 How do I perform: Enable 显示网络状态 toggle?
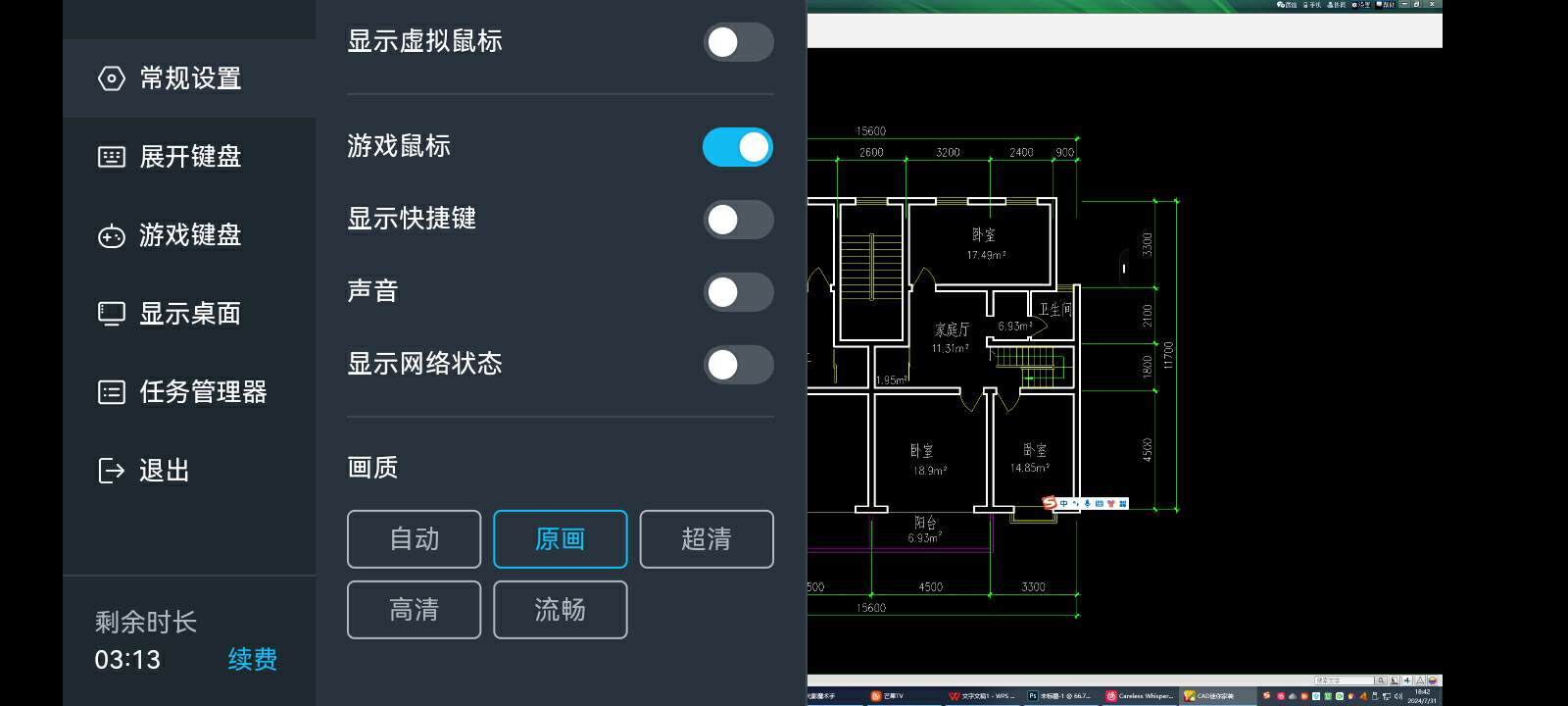tap(738, 365)
